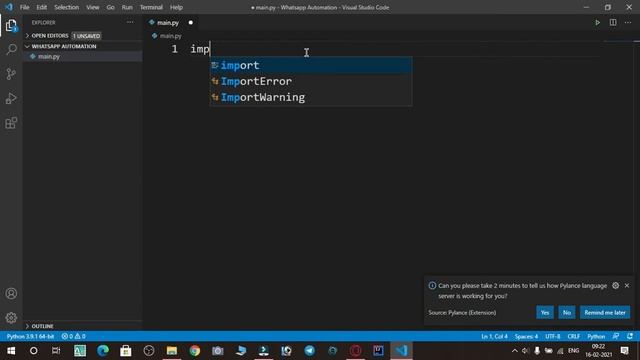This screenshot has height=360, width=640.
Task: Dismiss the Pylance notification
Action: [x=627, y=286]
